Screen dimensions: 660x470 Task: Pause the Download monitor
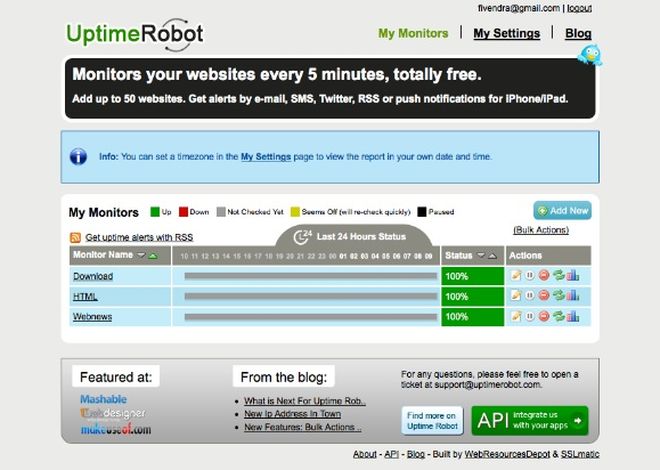(530, 276)
